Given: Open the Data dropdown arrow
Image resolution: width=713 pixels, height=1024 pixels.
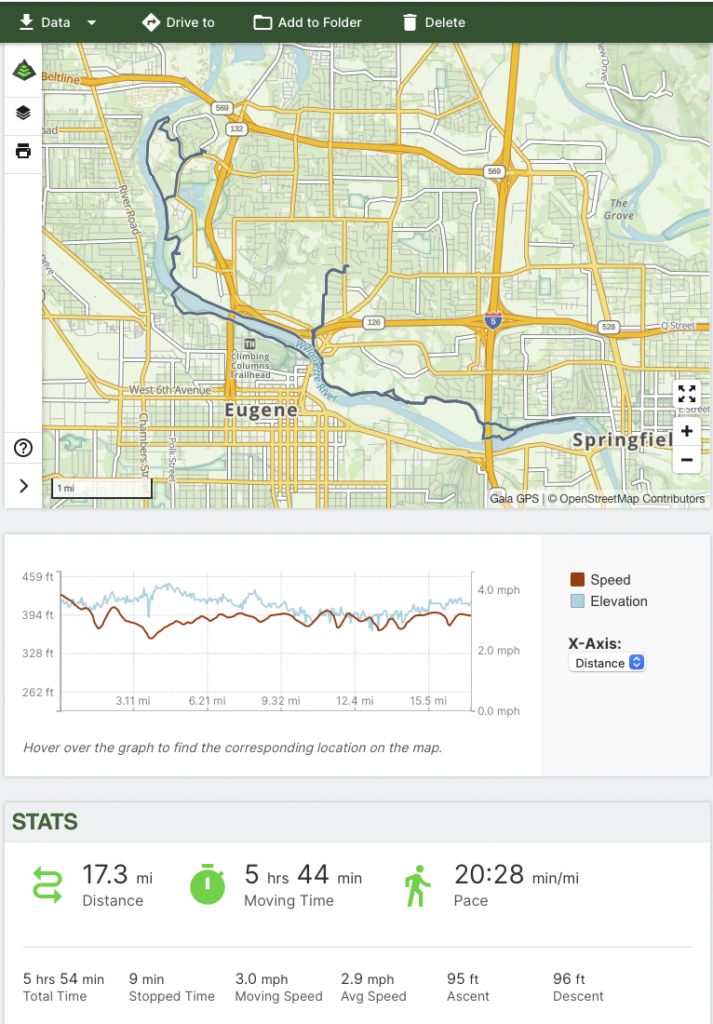Looking at the screenshot, I should 91,22.
